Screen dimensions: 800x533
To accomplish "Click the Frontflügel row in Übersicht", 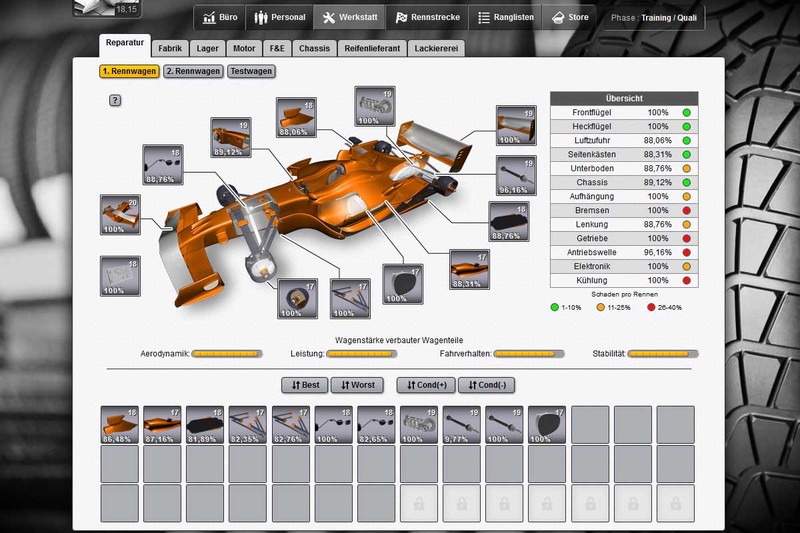I will tap(624, 113).
